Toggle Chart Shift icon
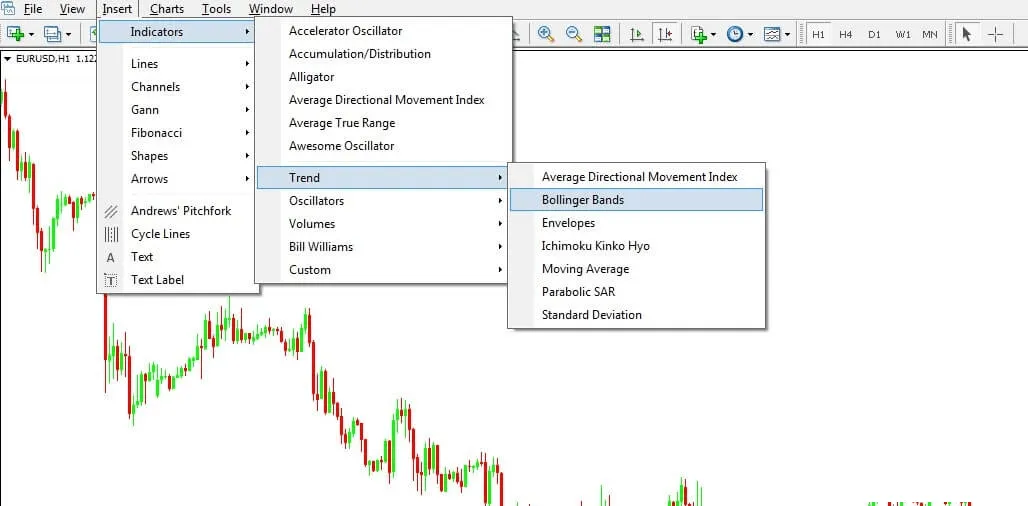 (x=665, y=34)
